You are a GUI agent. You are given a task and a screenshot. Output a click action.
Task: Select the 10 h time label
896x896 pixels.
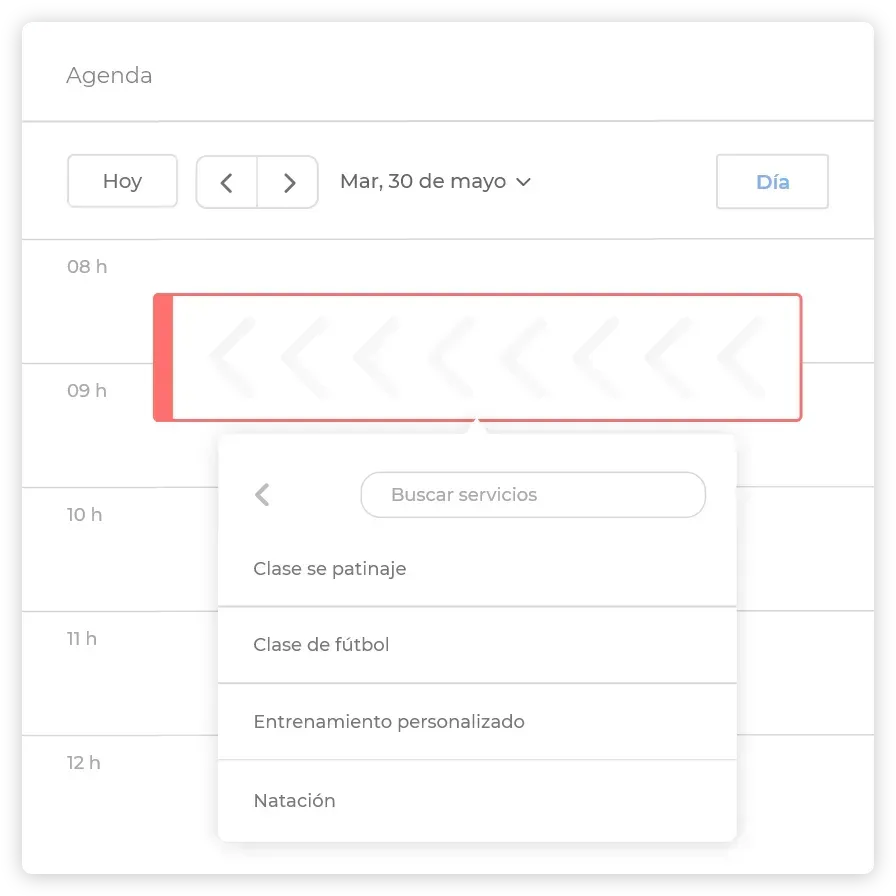coord(85,515)
